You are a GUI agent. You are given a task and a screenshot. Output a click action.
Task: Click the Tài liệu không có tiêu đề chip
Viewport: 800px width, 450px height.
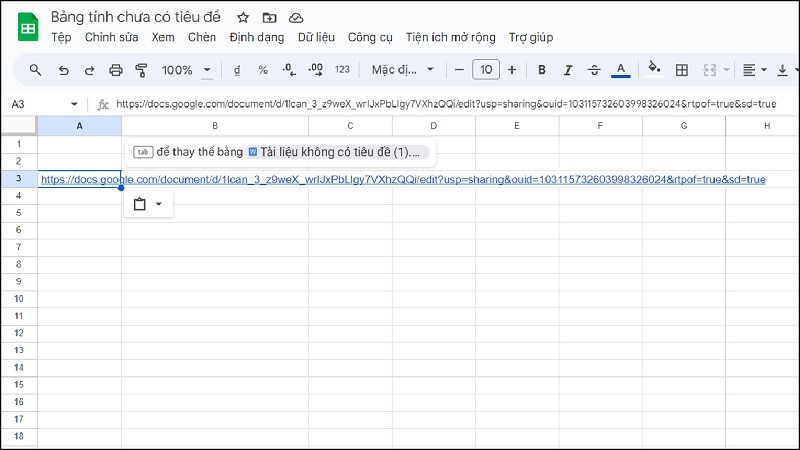pos(337,152)
